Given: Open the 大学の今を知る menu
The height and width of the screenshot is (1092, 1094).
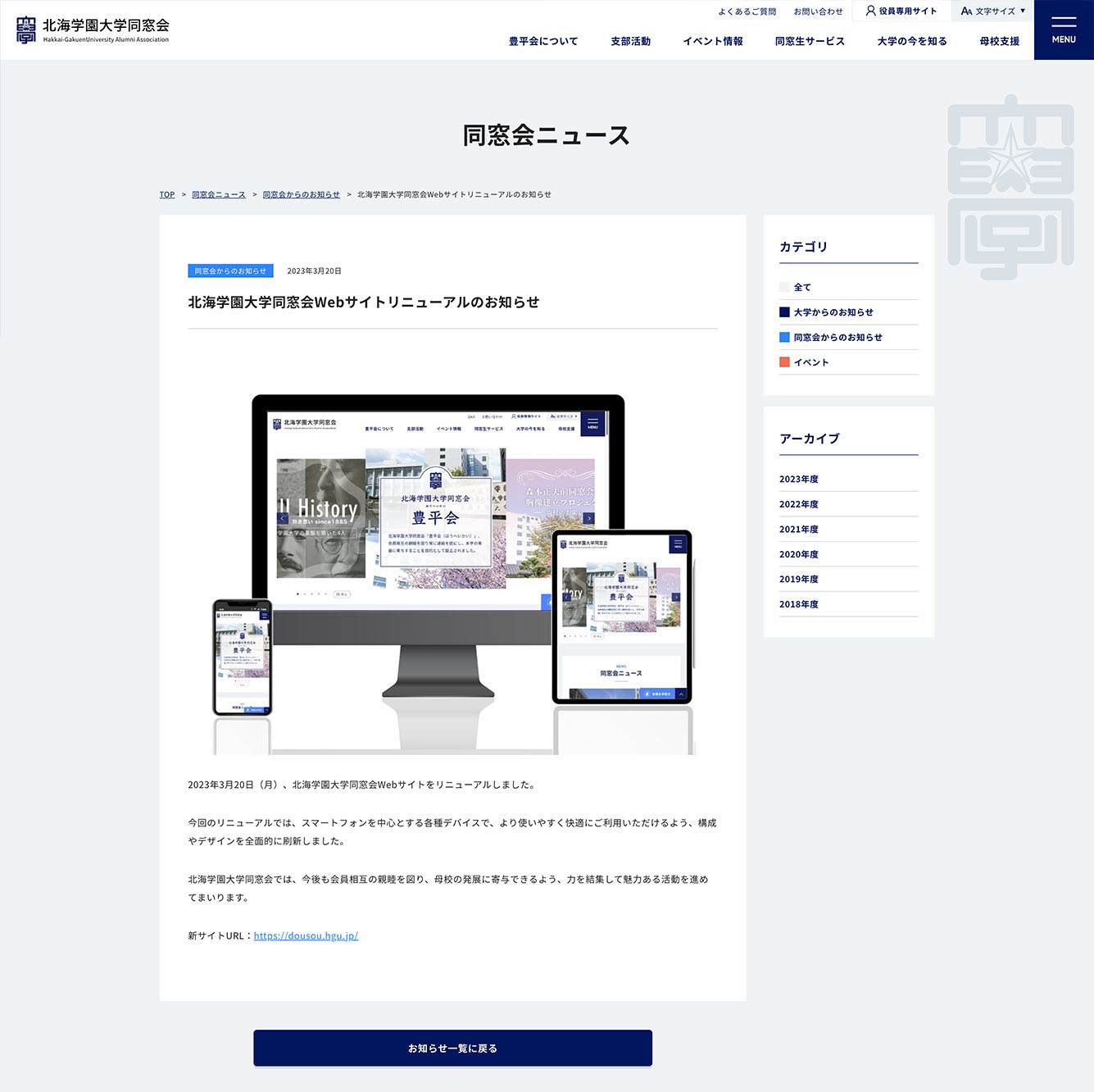Looking at the screenshot, I should pyautogui.click(x=912, y=41).
